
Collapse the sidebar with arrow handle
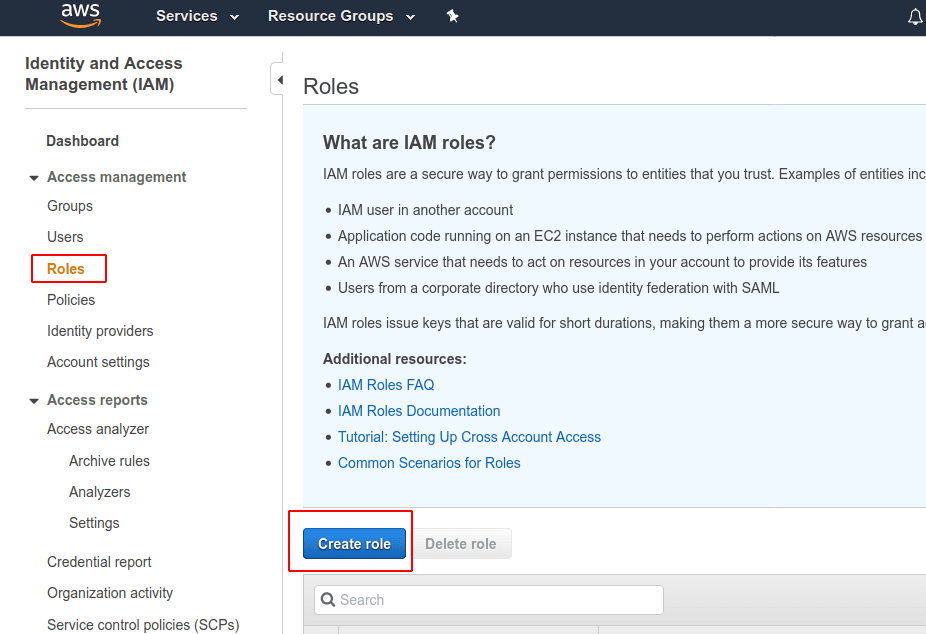tap(279, 80)
